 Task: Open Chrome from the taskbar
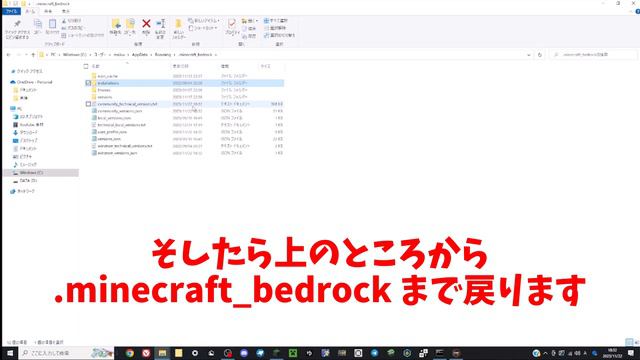click(x=130, y=353)
